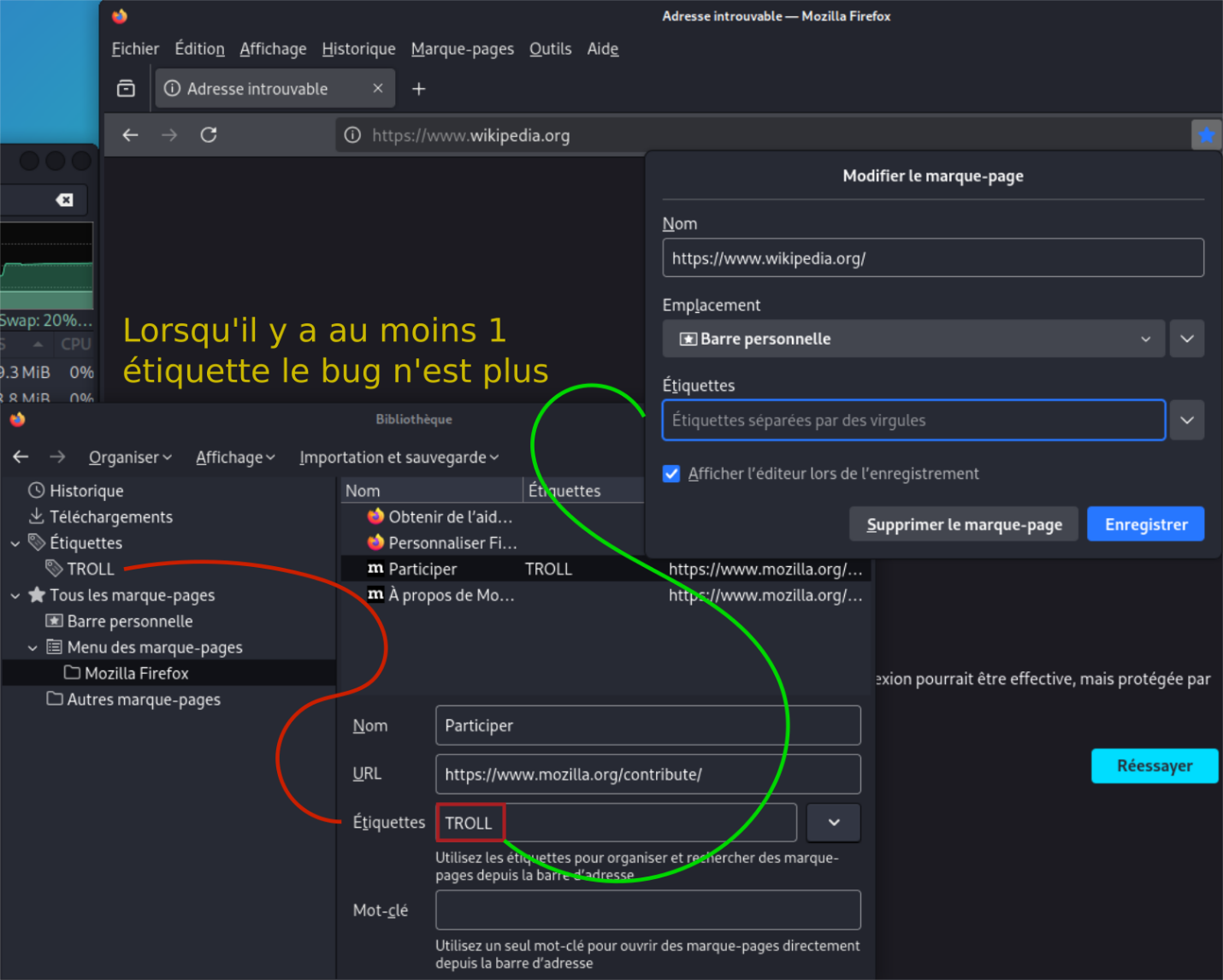Collapse the Étiquettes tree node
The image size is (1223, 980).
pyautogui.click(x=15, y=544)
